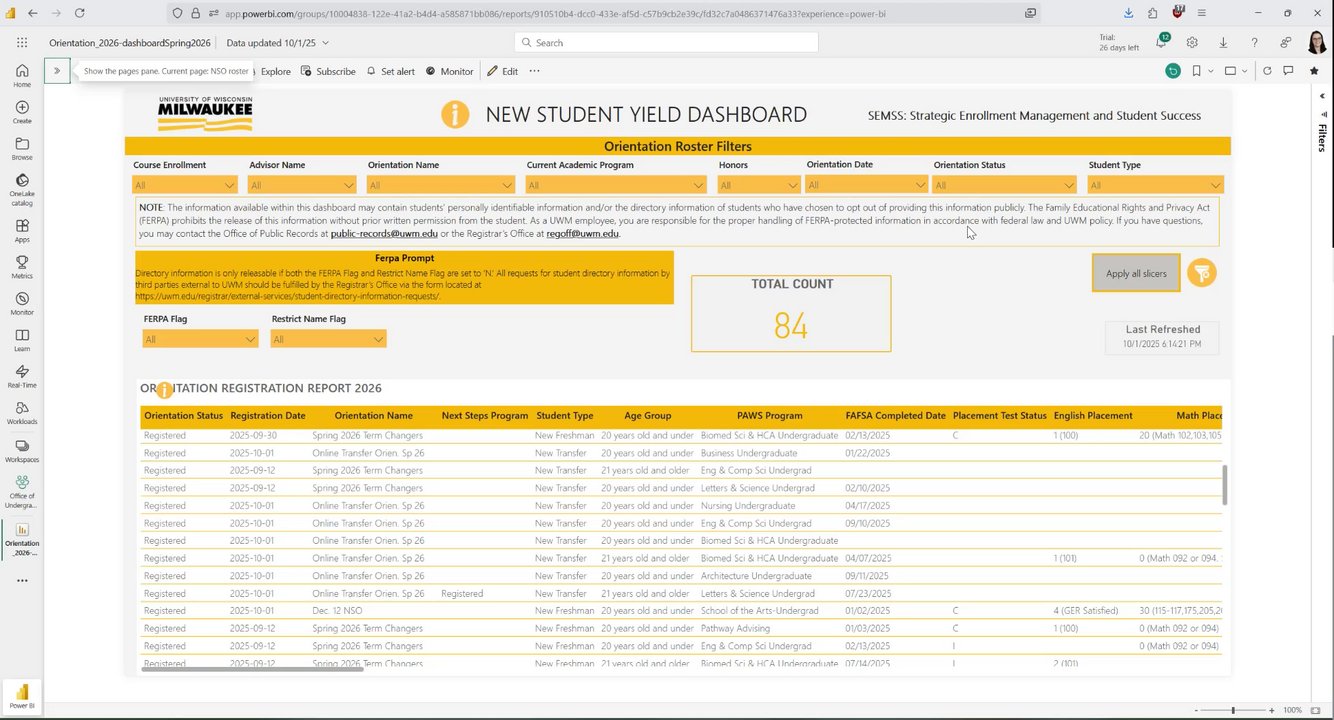Click the zoom slider handle

1232,710
